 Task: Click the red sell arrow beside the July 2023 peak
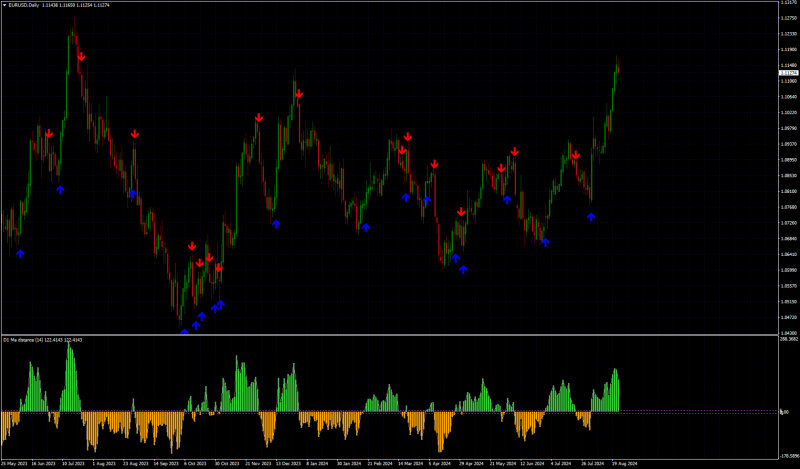click(81, 57)
